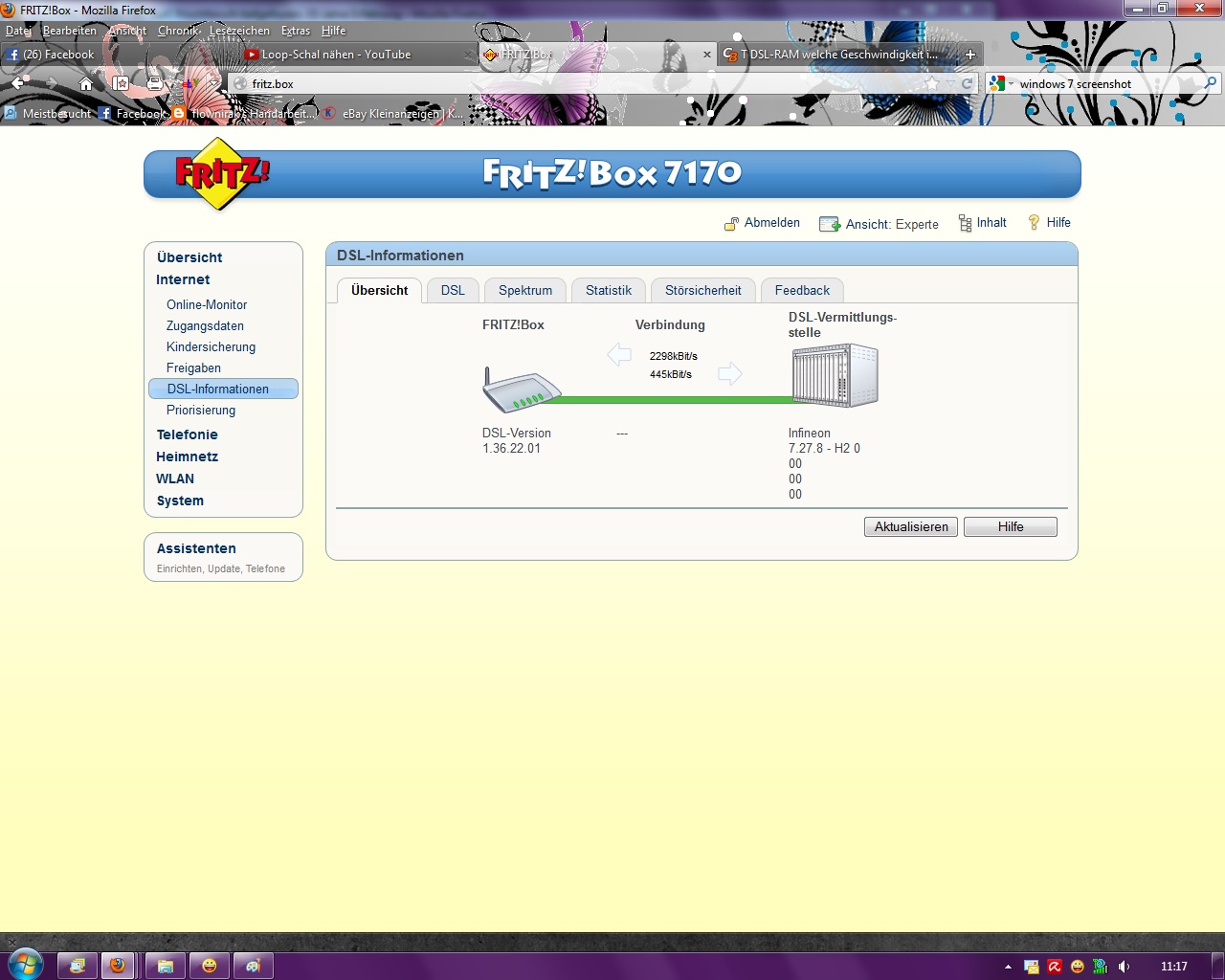This screenshot has height=980, width=1225.
Task: Switch to the Feedback tab
Action: (x=802, y=290)
